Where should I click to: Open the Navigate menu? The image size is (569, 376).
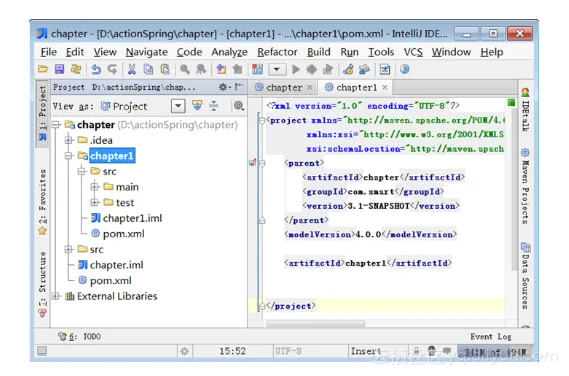tap(147, 52)
